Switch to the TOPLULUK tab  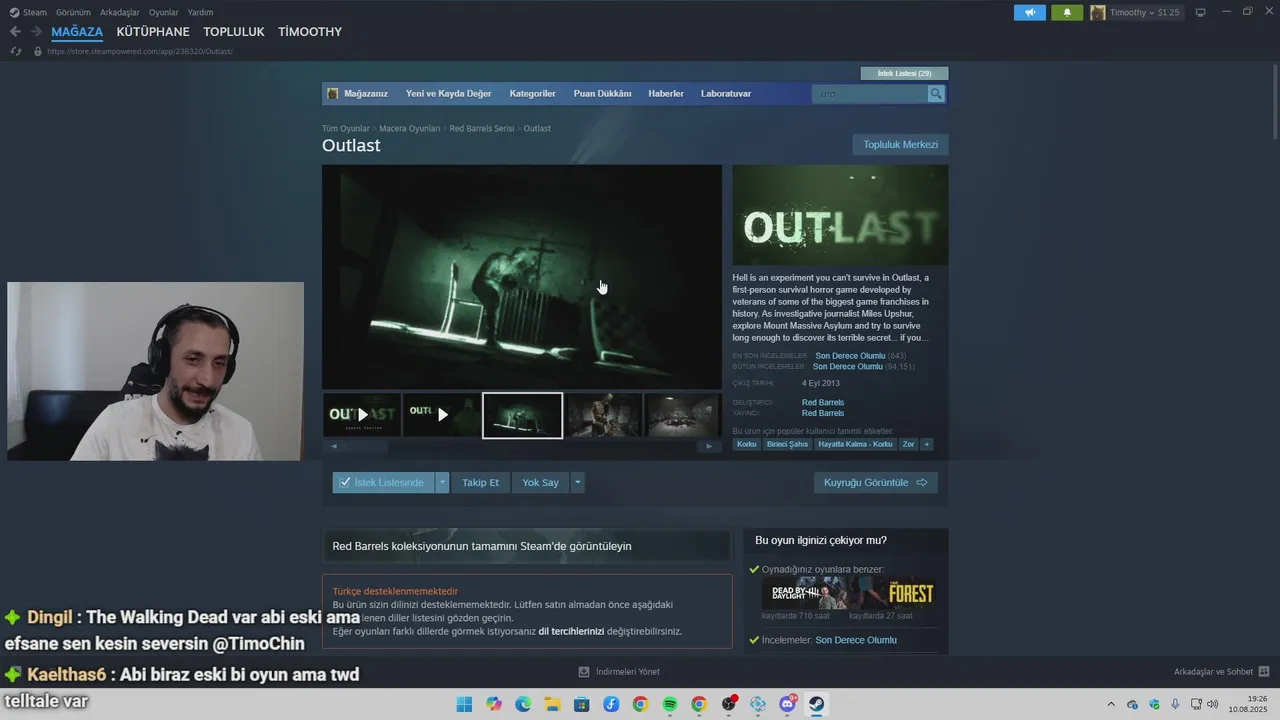(234, 32)
